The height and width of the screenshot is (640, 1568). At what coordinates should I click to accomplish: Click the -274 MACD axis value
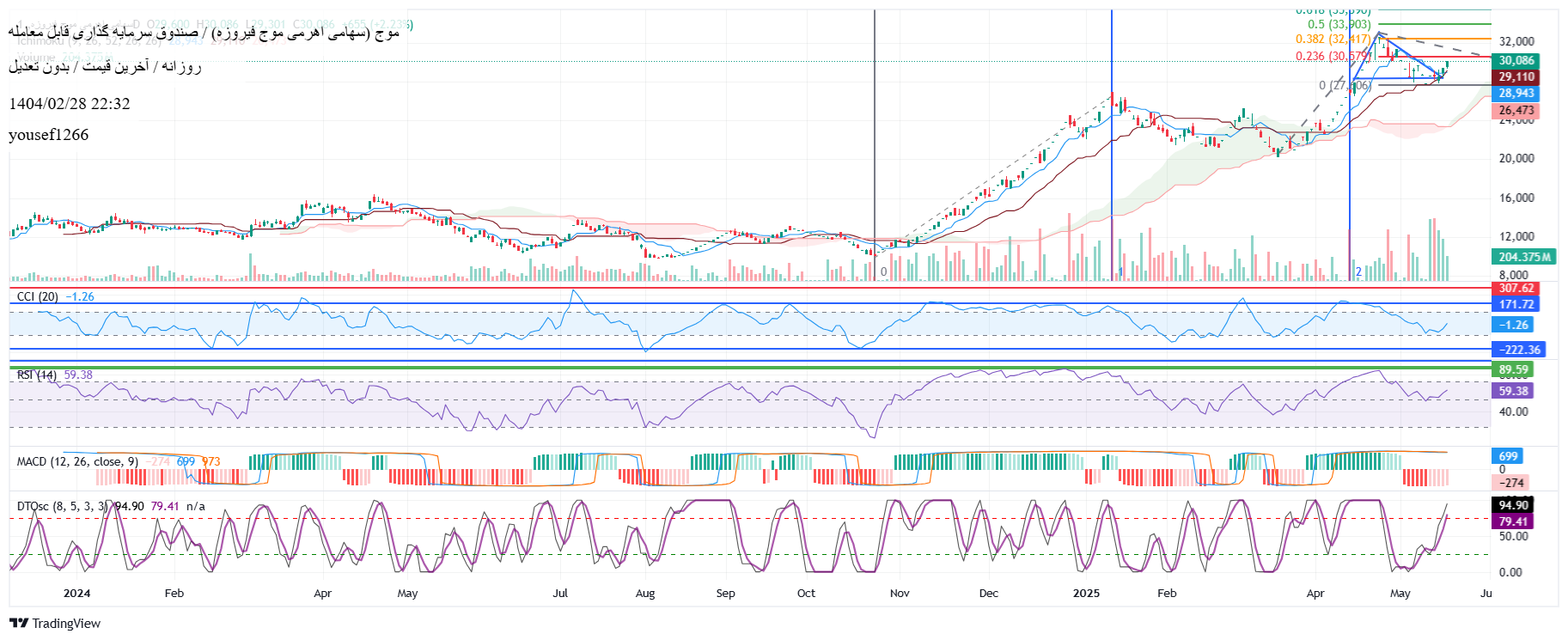[x=1511, y=483]
